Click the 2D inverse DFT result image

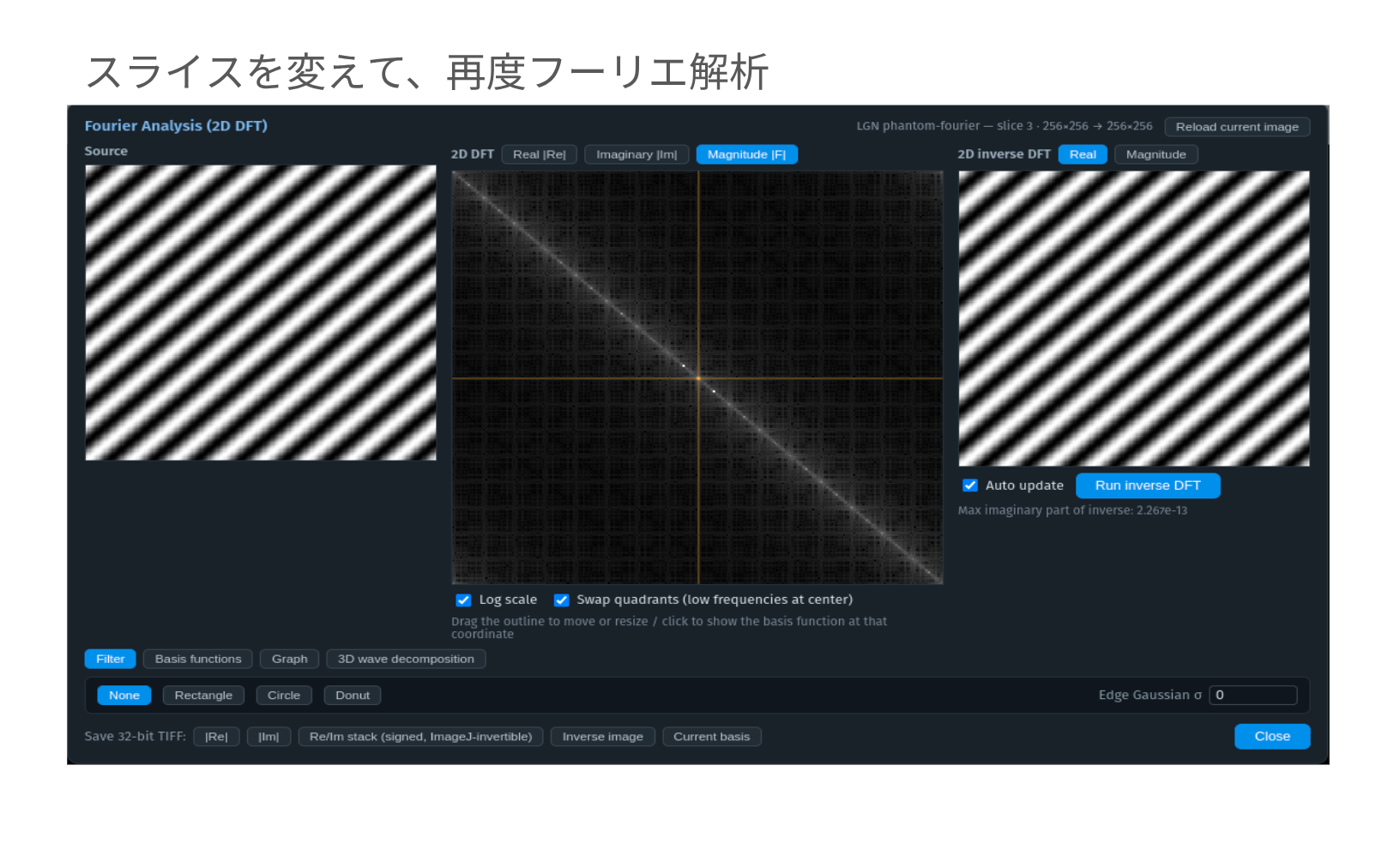point(1134,318)
